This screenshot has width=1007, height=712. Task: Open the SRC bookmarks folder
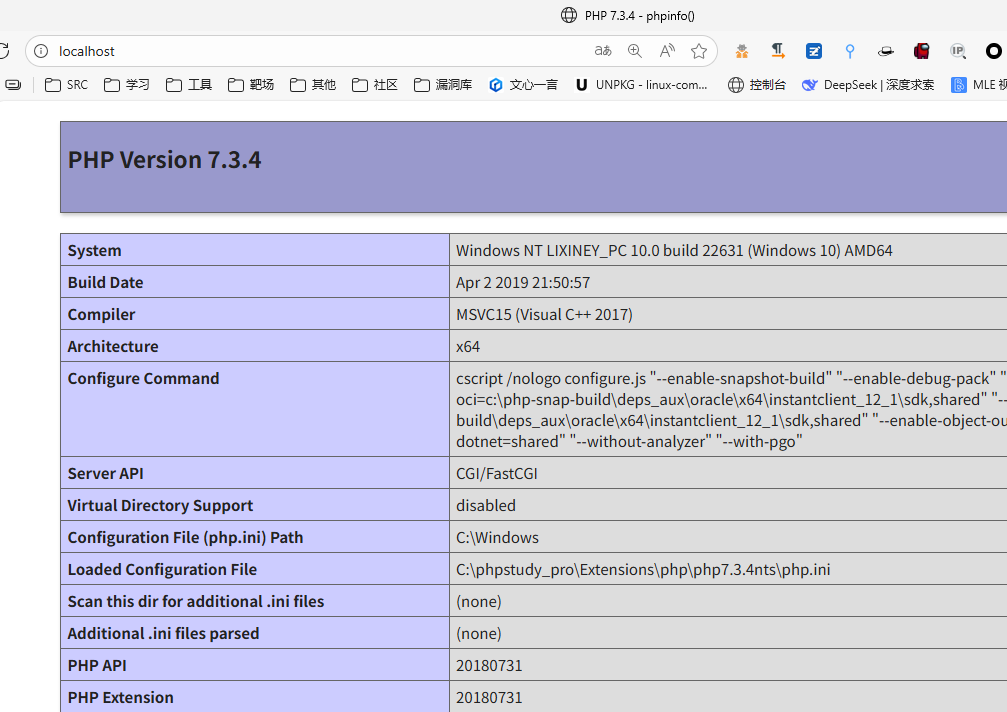67,85
